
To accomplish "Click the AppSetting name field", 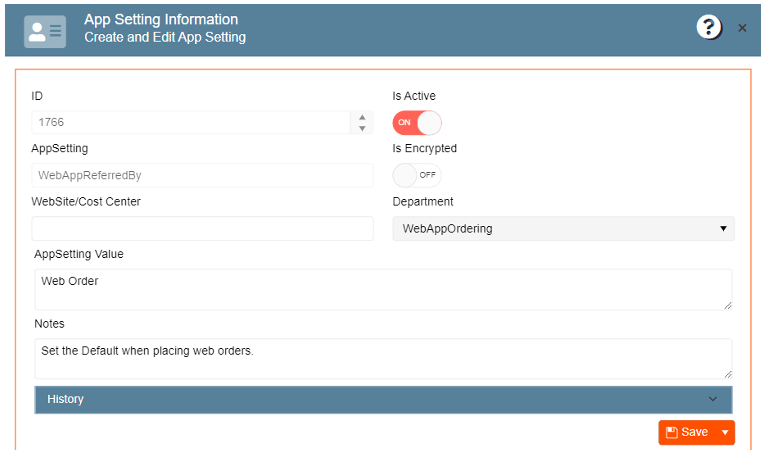I will click(202, 175).
